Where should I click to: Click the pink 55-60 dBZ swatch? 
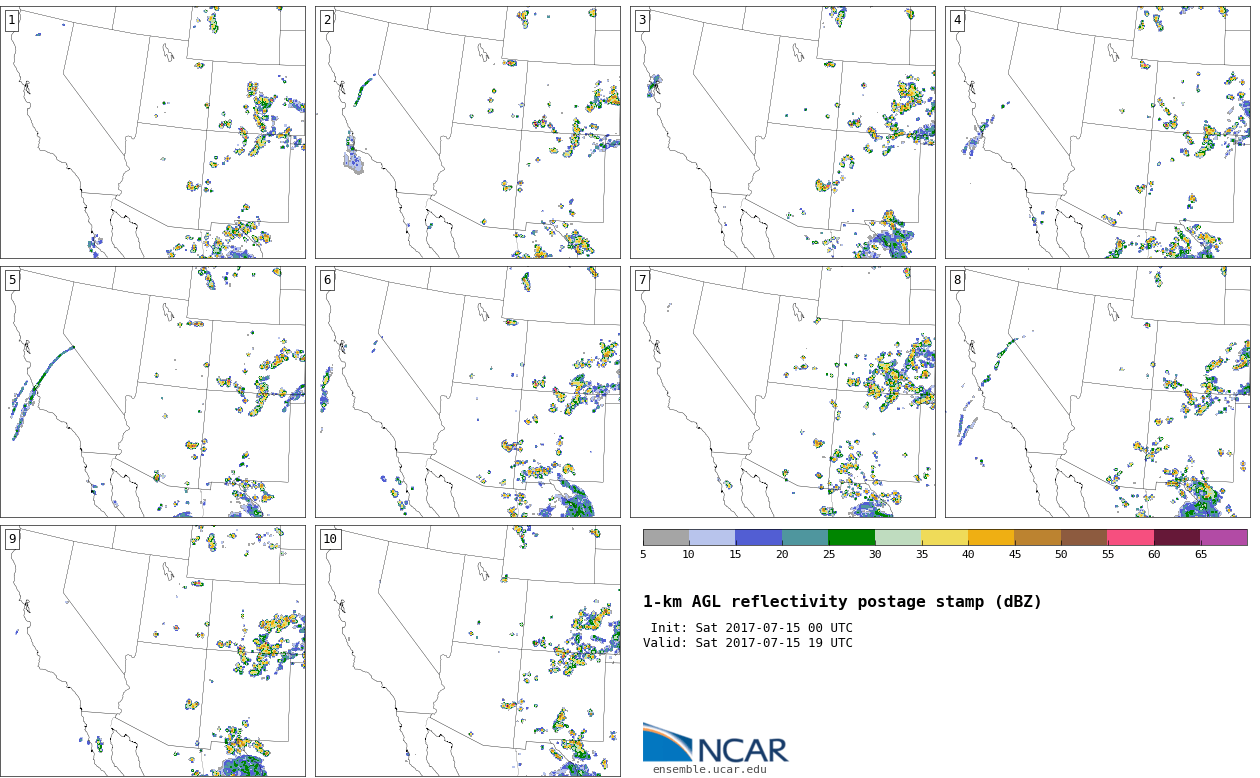click(x=1131, y=537)
